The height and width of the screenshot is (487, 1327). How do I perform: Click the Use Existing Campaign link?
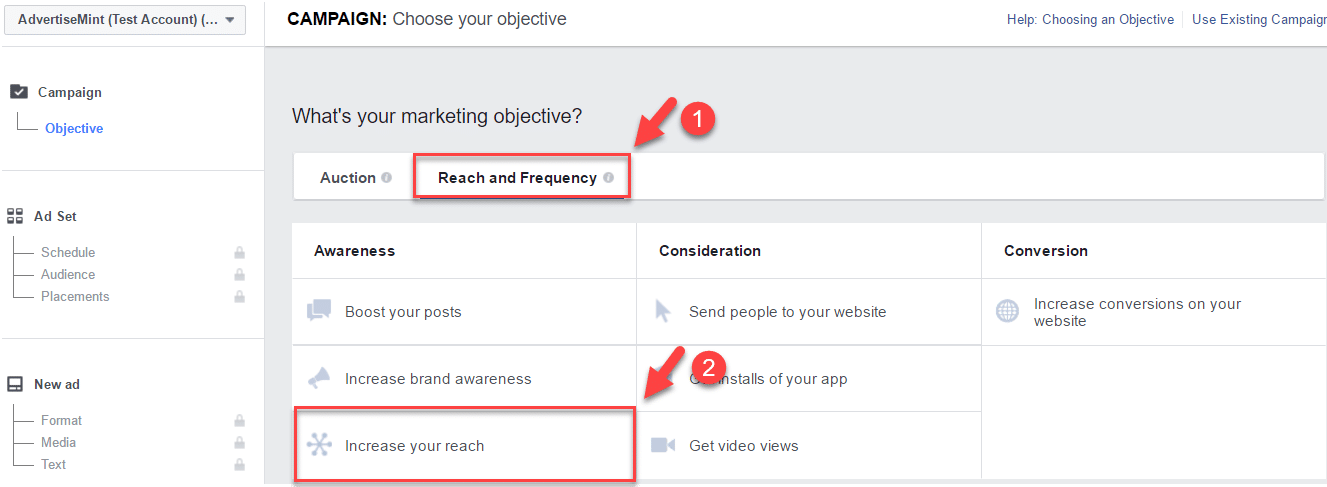pos(1259,19)
